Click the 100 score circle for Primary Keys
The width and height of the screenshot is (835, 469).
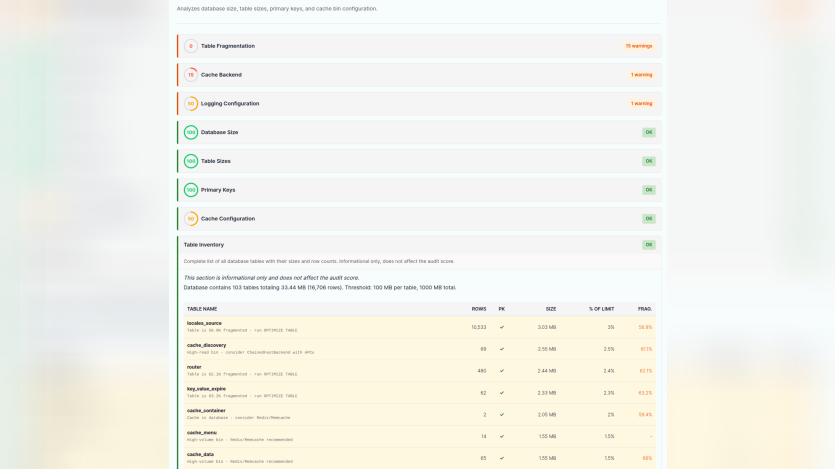coord(191,190)
